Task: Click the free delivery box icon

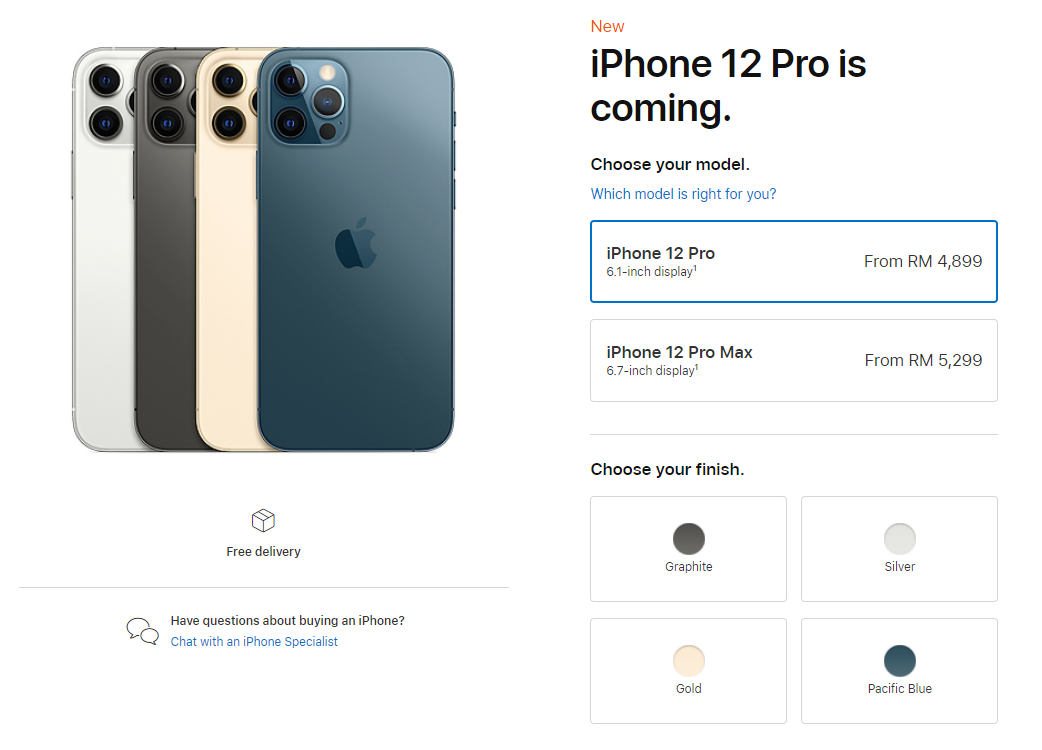Action: pyautogui.click(x=263, y=520)
